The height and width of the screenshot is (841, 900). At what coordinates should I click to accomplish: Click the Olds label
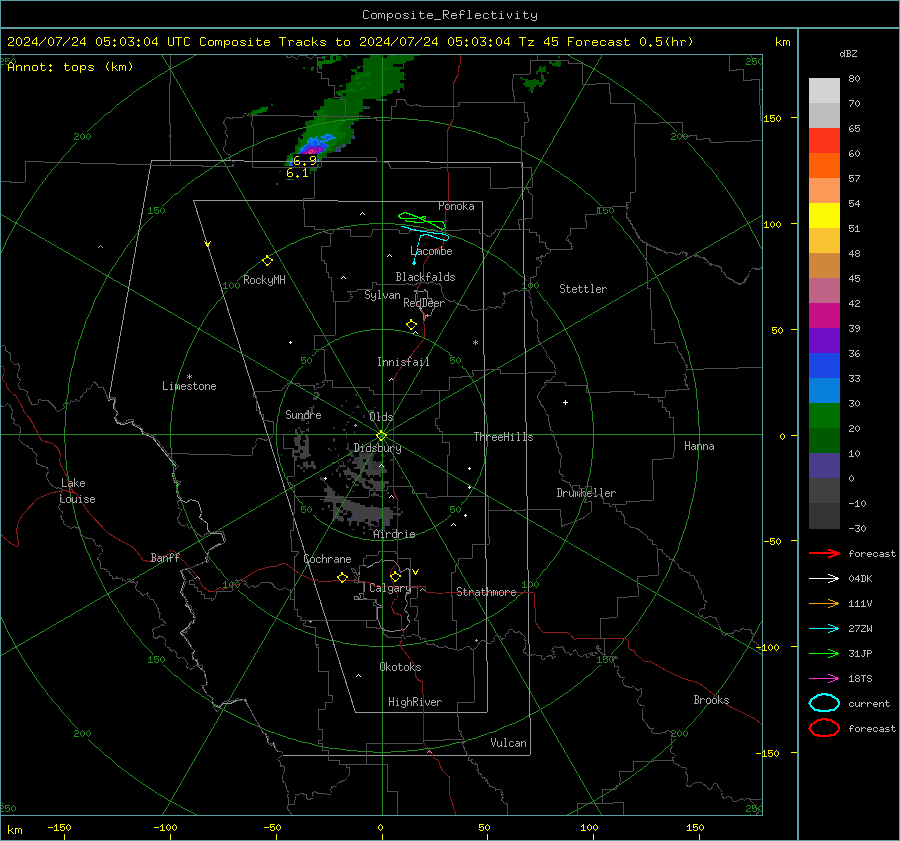pos(381,417)
